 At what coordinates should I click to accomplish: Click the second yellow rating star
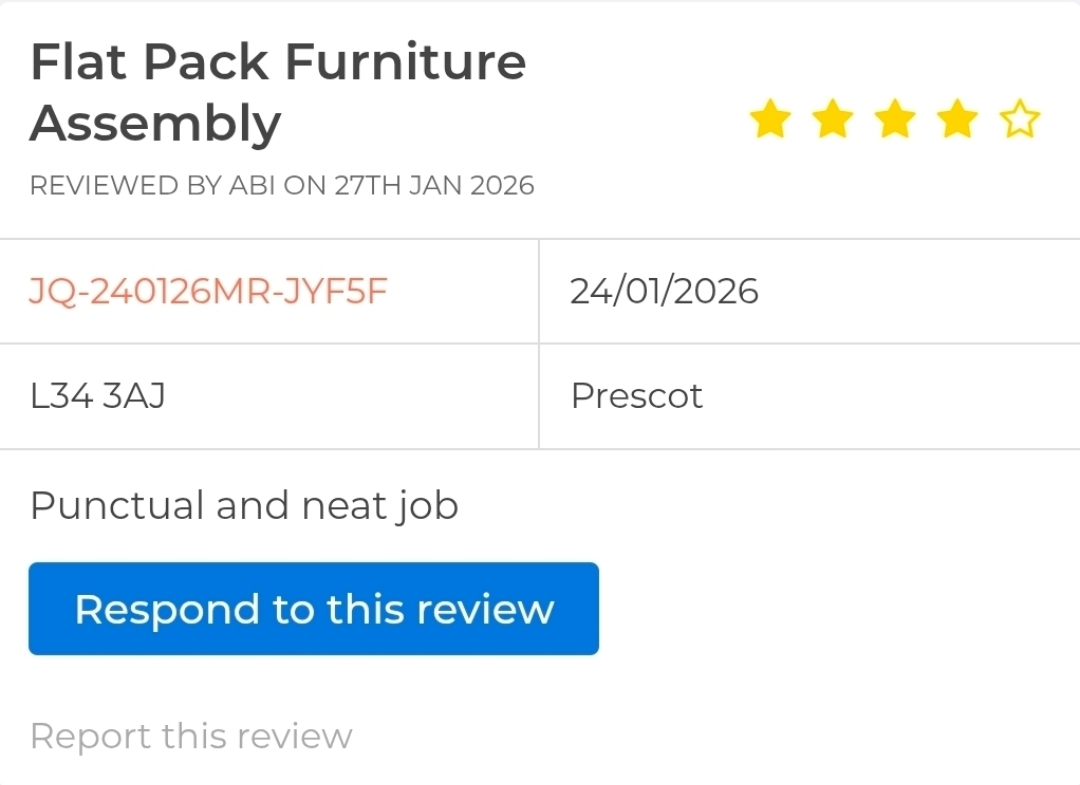pyautogui.click(x=832, y=121)
